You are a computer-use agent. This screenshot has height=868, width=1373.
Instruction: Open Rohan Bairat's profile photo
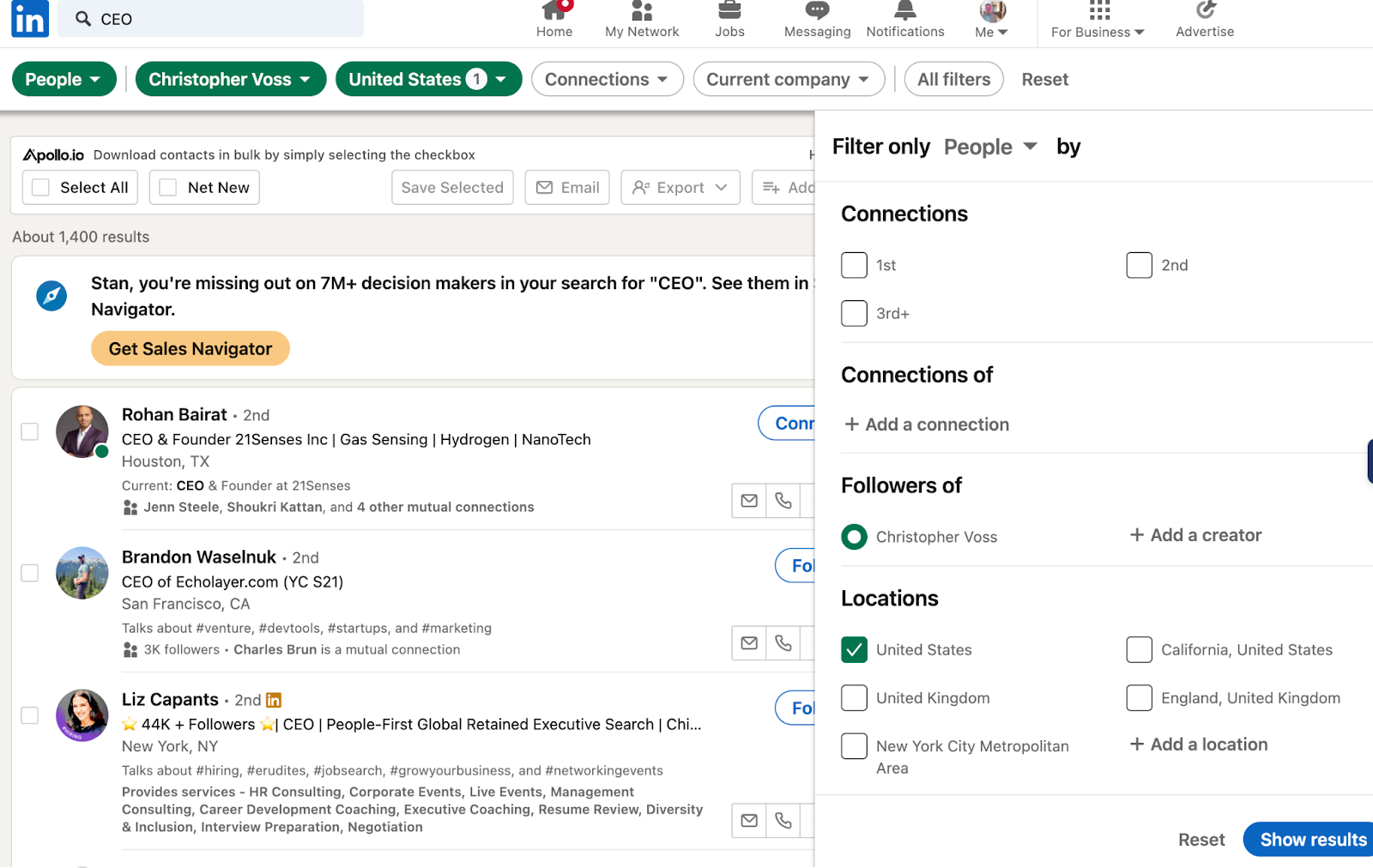82,431
